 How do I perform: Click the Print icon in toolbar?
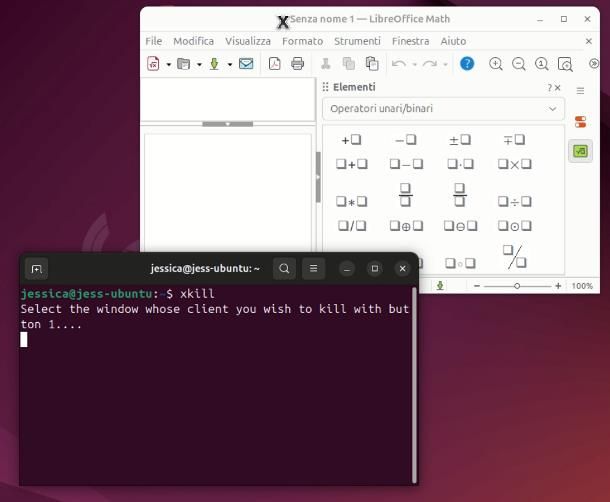point(298,63)
